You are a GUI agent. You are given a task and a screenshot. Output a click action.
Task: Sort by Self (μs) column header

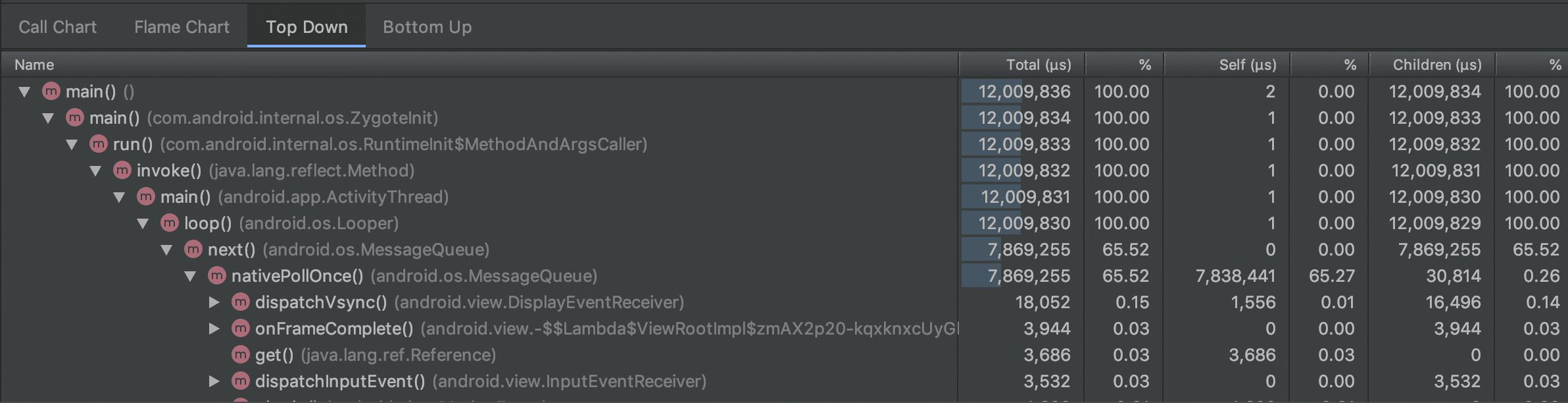1247,65
